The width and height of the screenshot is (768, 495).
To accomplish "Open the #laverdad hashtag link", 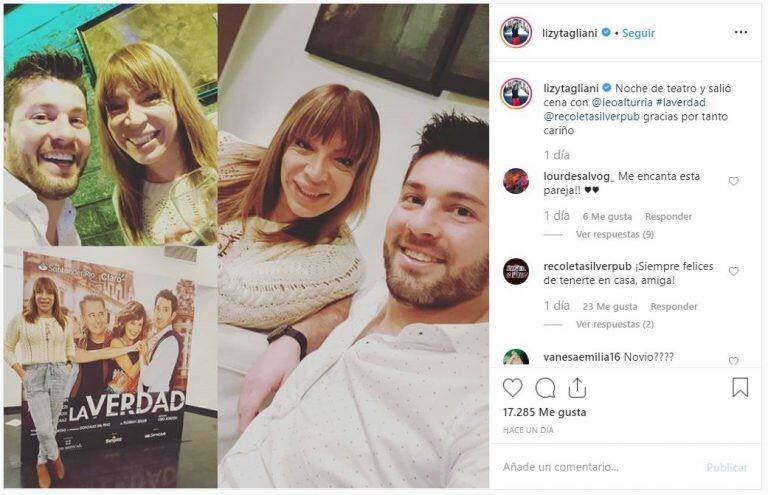I will [x=681, y=102].
